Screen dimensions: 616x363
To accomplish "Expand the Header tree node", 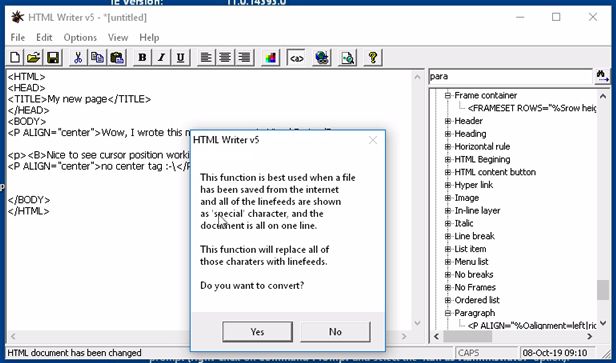I will [447, 121].
